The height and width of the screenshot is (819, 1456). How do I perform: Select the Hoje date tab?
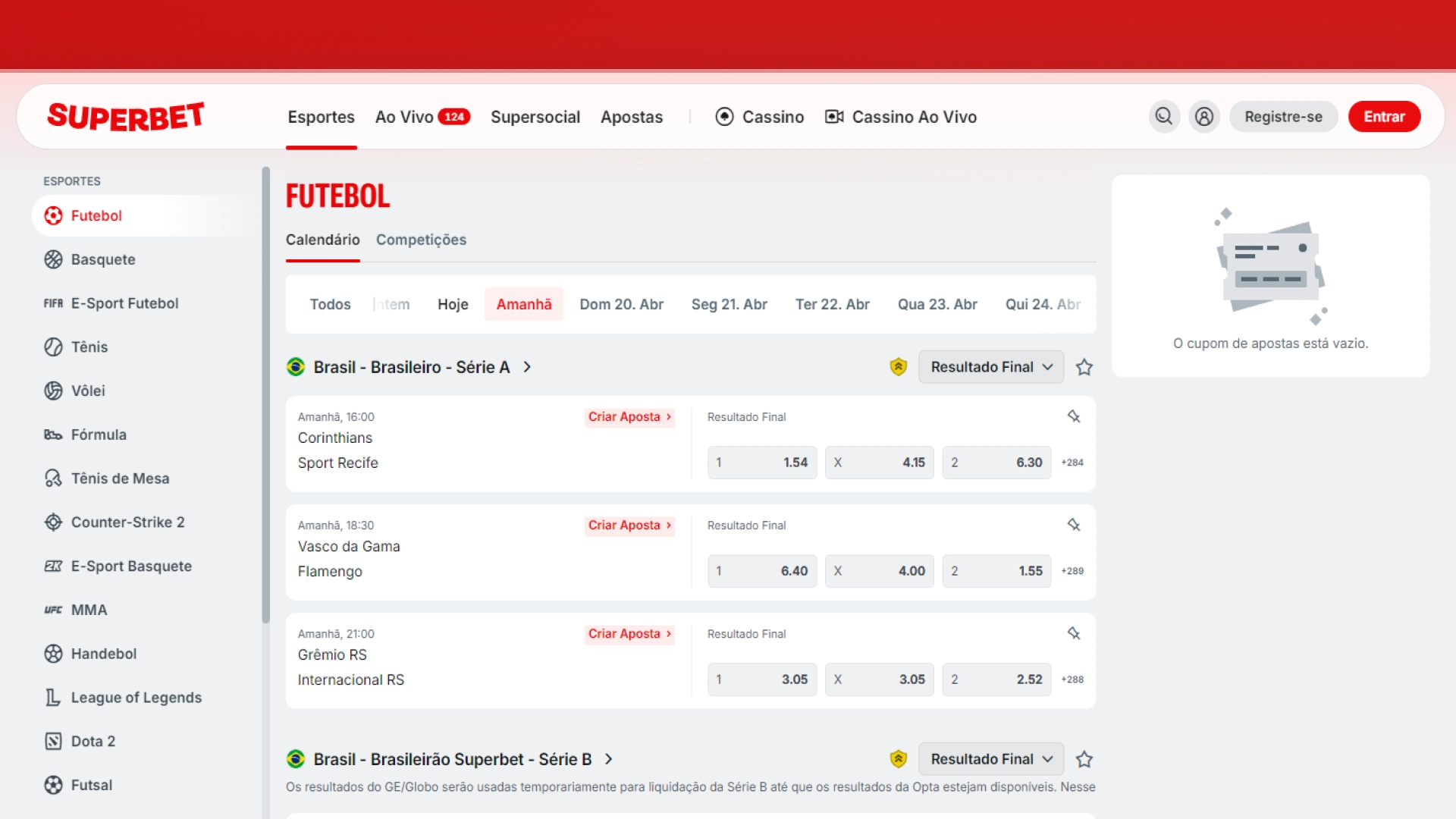tap(453, 304)
